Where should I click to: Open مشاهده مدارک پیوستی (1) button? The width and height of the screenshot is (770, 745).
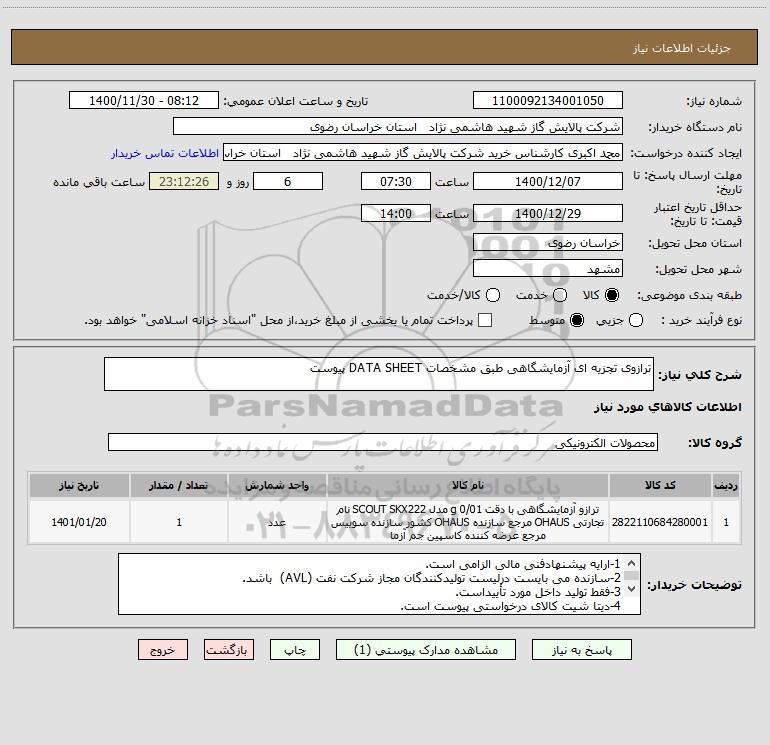click(426, 650)
